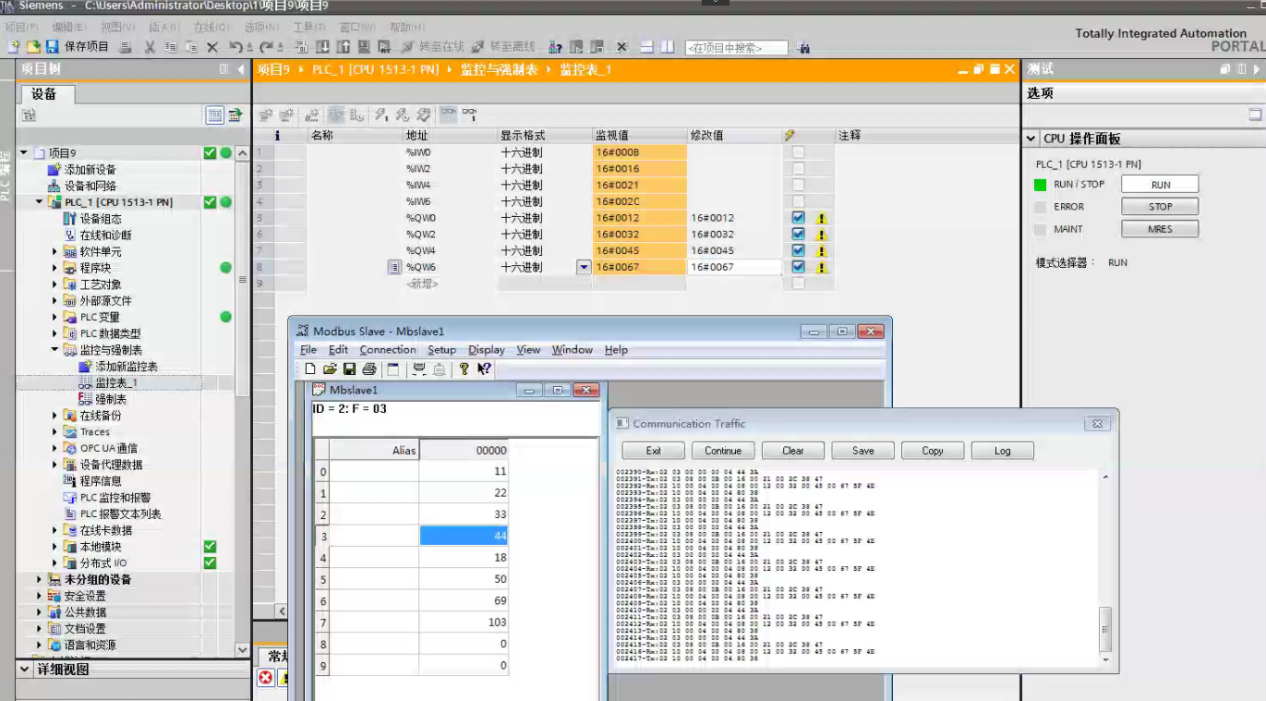The image size is (1266, 701).
Task: Toggle the modify checkbox for %IW6 row
Action: (798, 201)
